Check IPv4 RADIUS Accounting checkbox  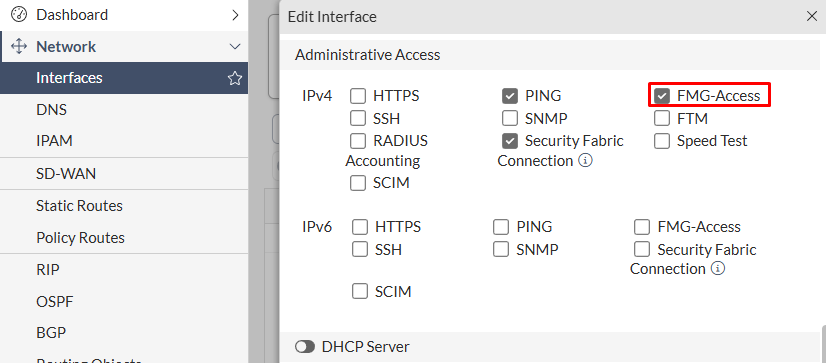coord(358,141)
